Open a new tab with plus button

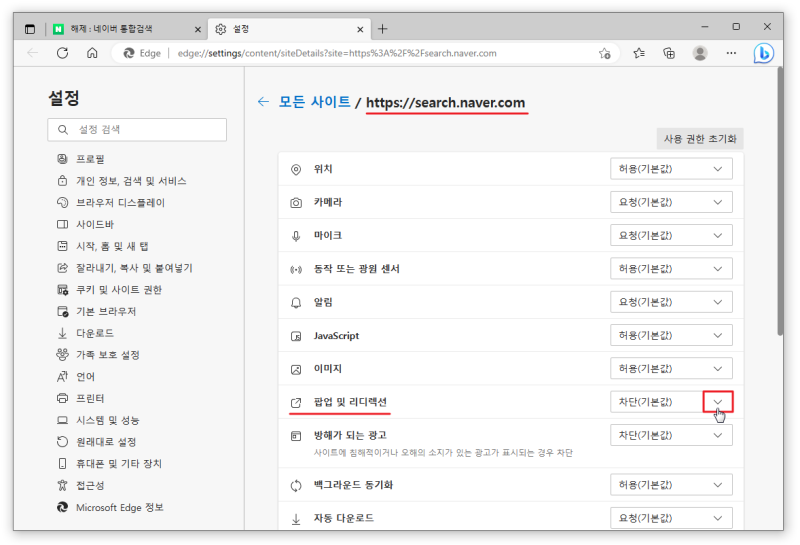pos(383,29)
